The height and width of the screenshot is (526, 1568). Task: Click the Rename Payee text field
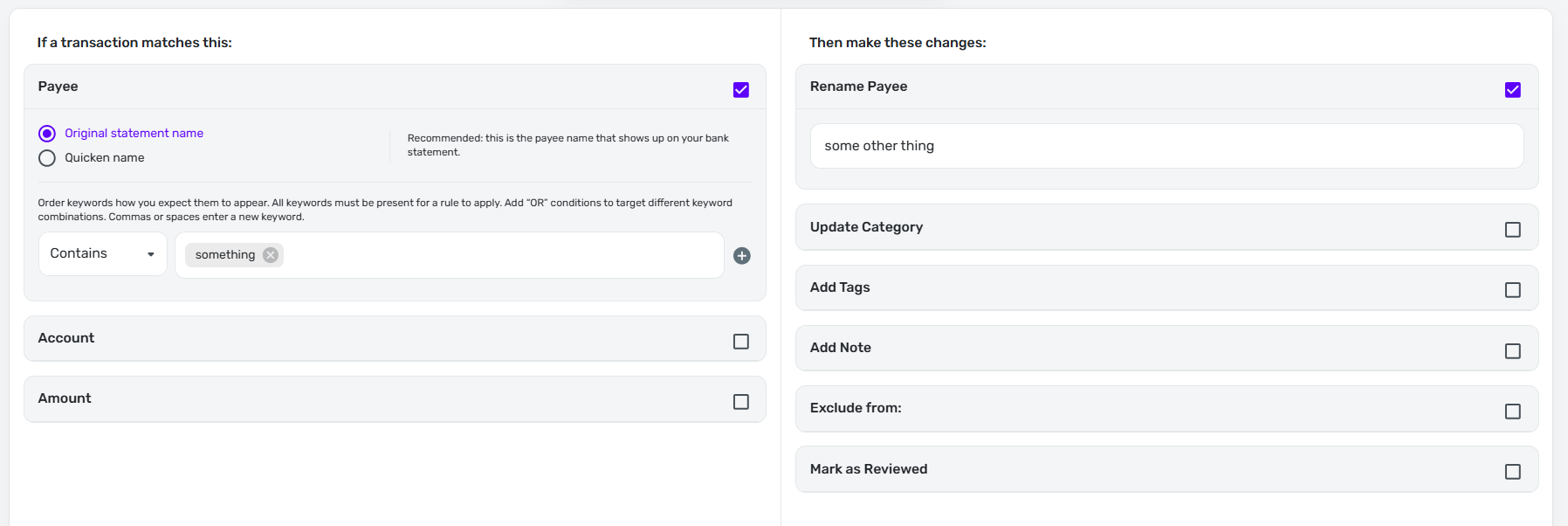[1166, 146]
